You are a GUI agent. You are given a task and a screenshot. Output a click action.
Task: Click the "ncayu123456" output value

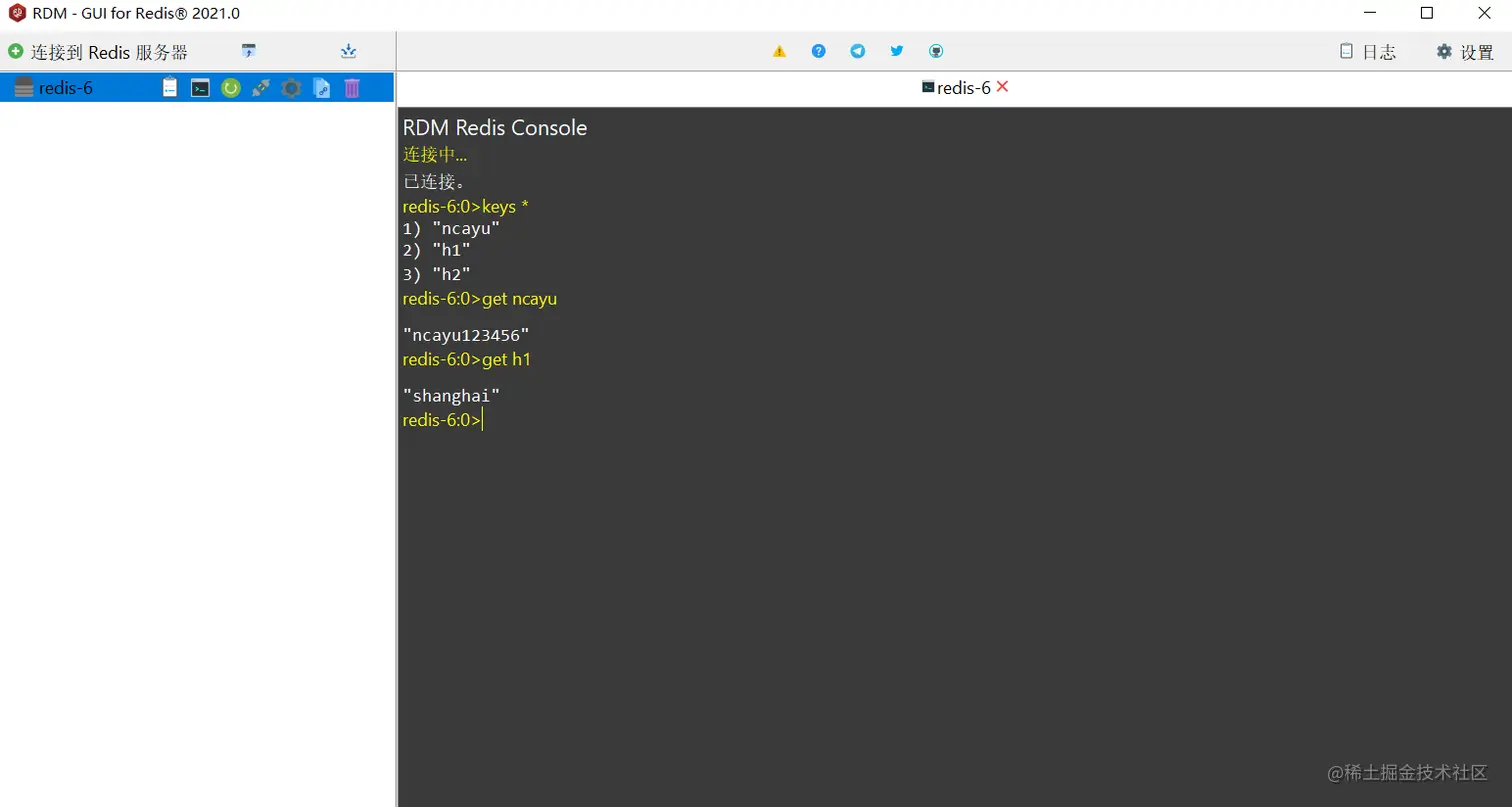point(466,335)
